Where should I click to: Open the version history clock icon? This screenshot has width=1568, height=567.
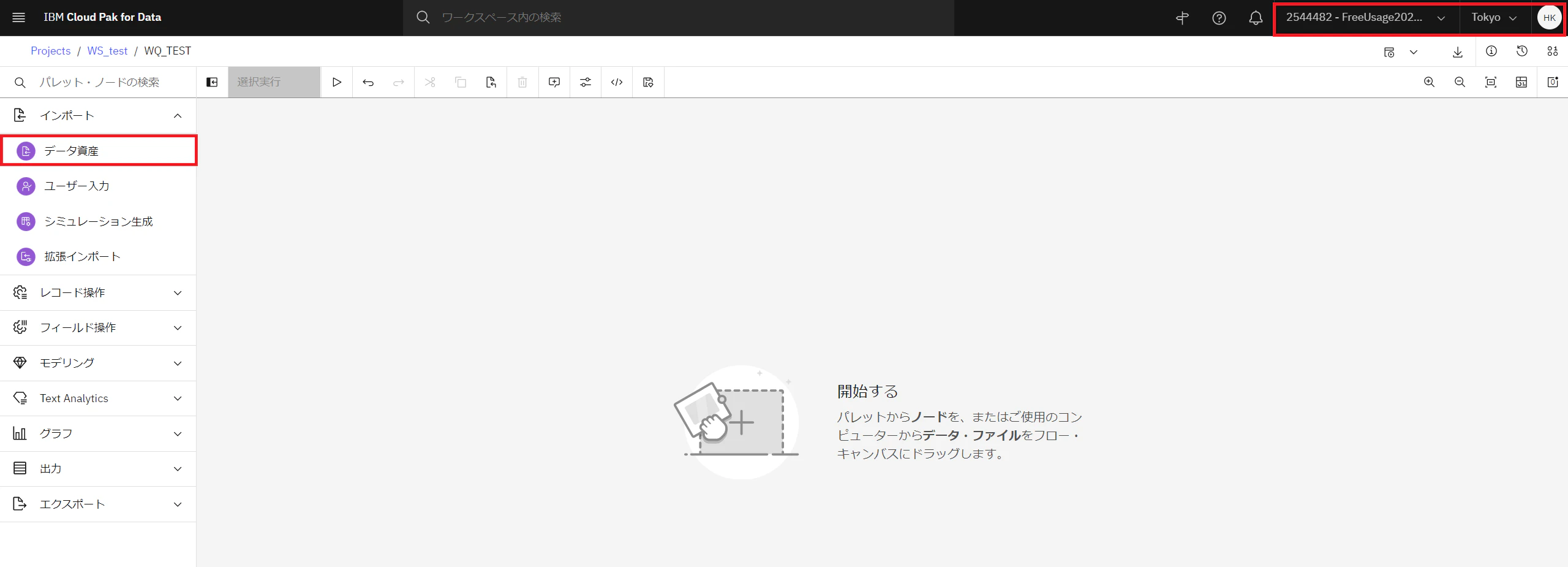1522,51
